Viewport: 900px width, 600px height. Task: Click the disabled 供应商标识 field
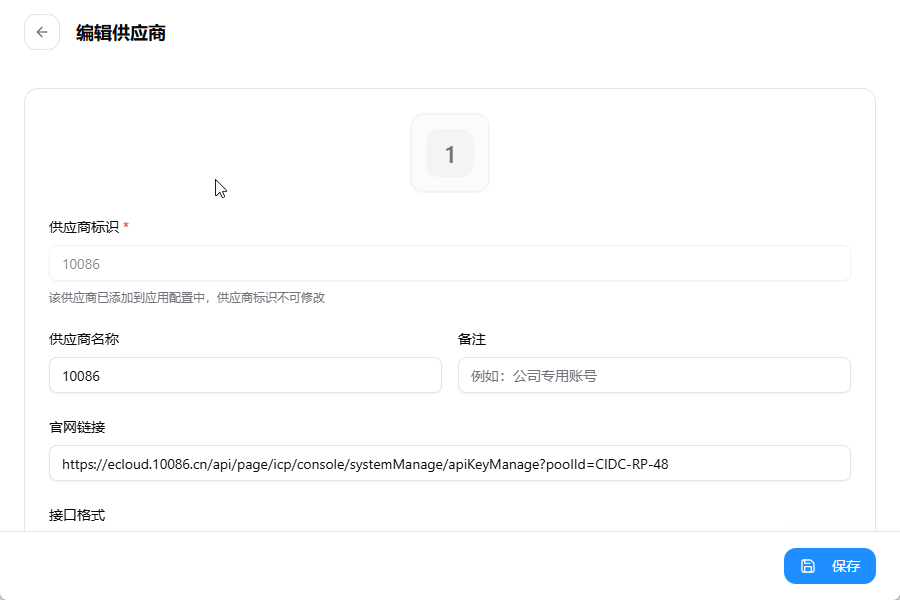(450, 264)
